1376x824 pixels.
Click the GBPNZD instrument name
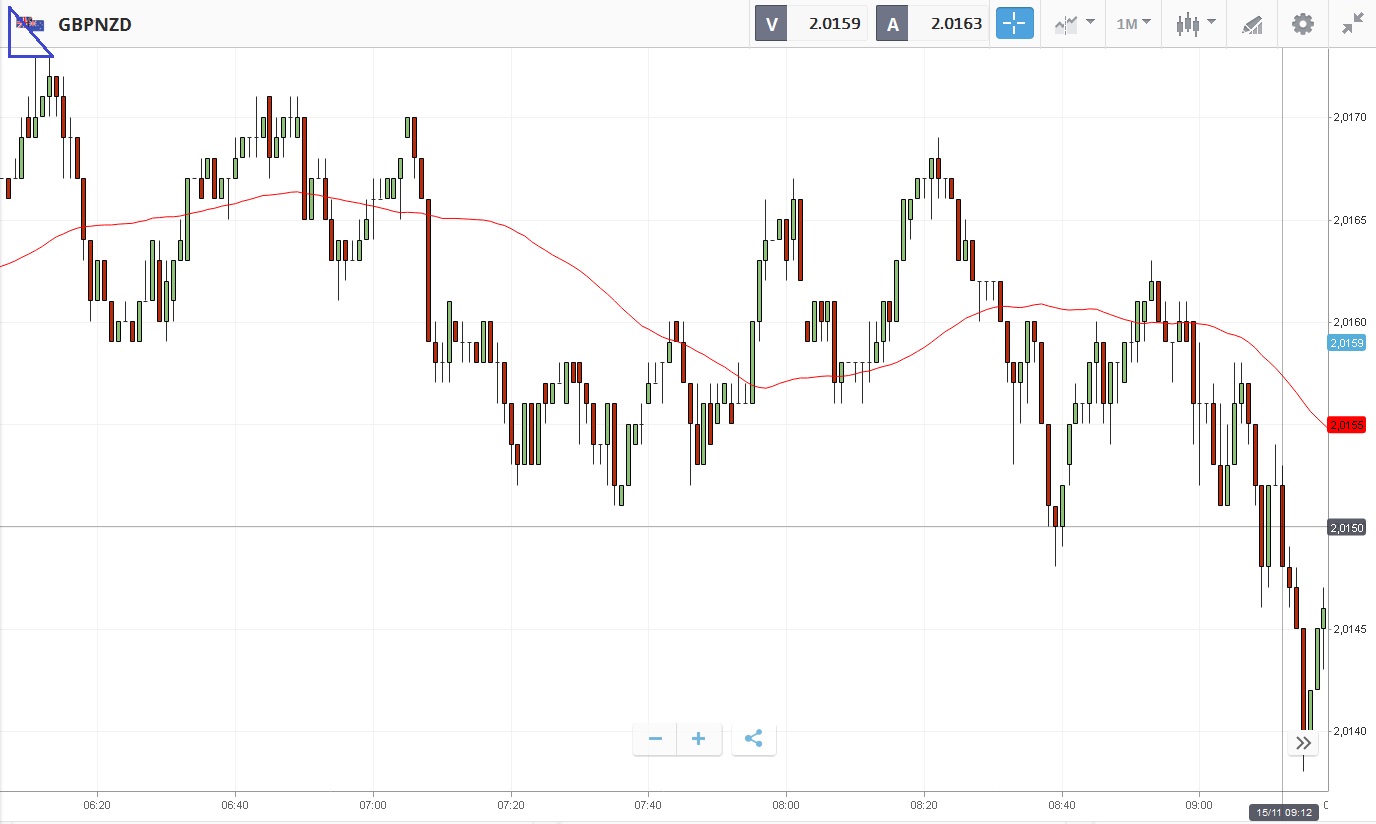95,24
